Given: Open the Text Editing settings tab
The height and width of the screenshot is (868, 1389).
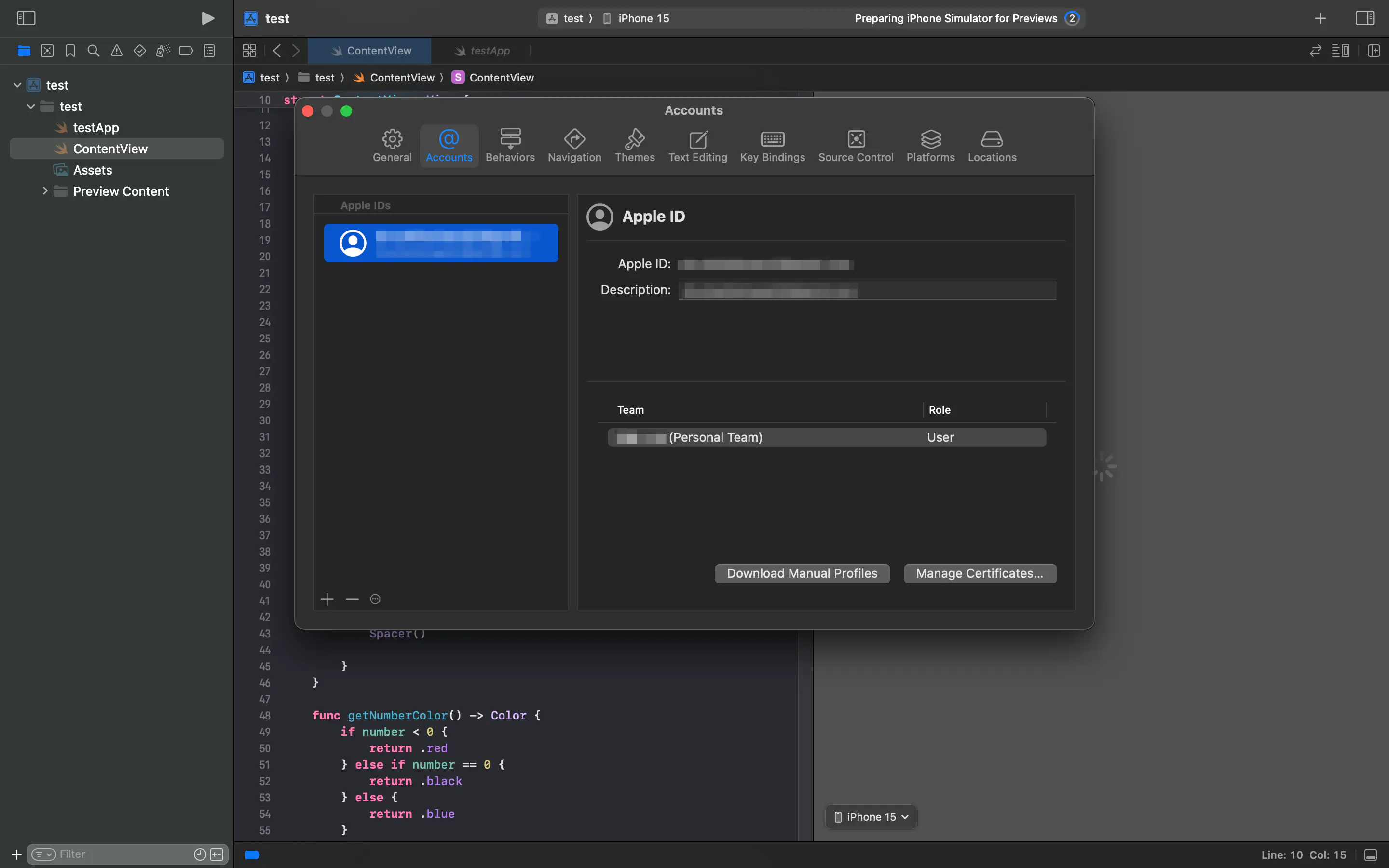Looking at the screenshot, I should coord(697,146).
